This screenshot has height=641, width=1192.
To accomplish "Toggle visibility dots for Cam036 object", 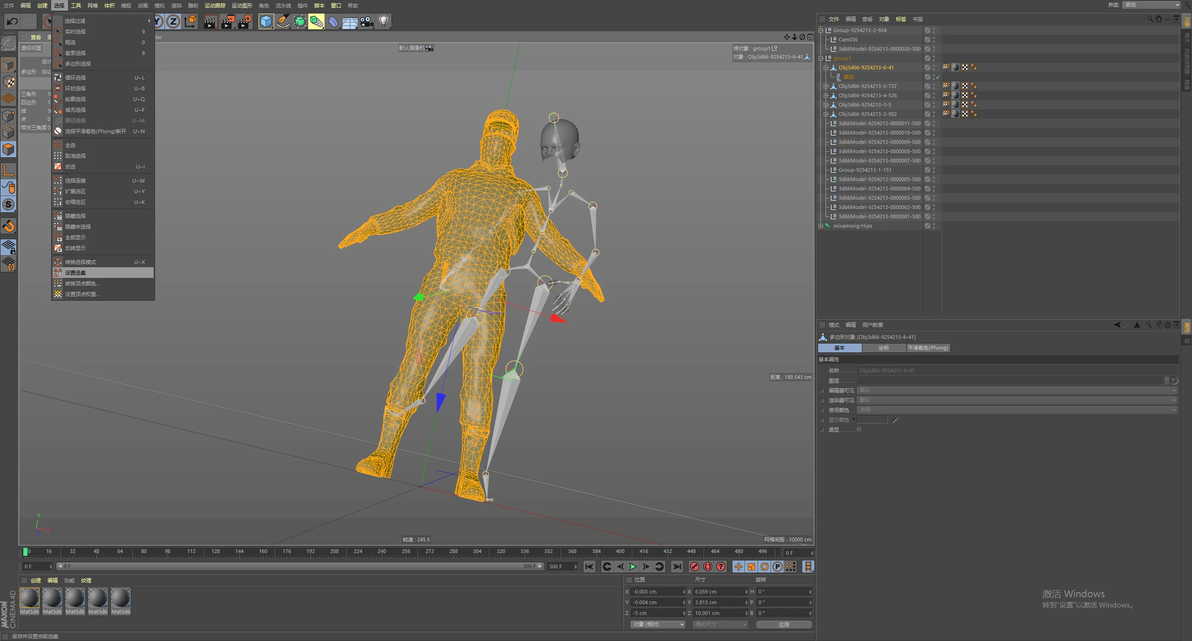I will click(934, 40).
